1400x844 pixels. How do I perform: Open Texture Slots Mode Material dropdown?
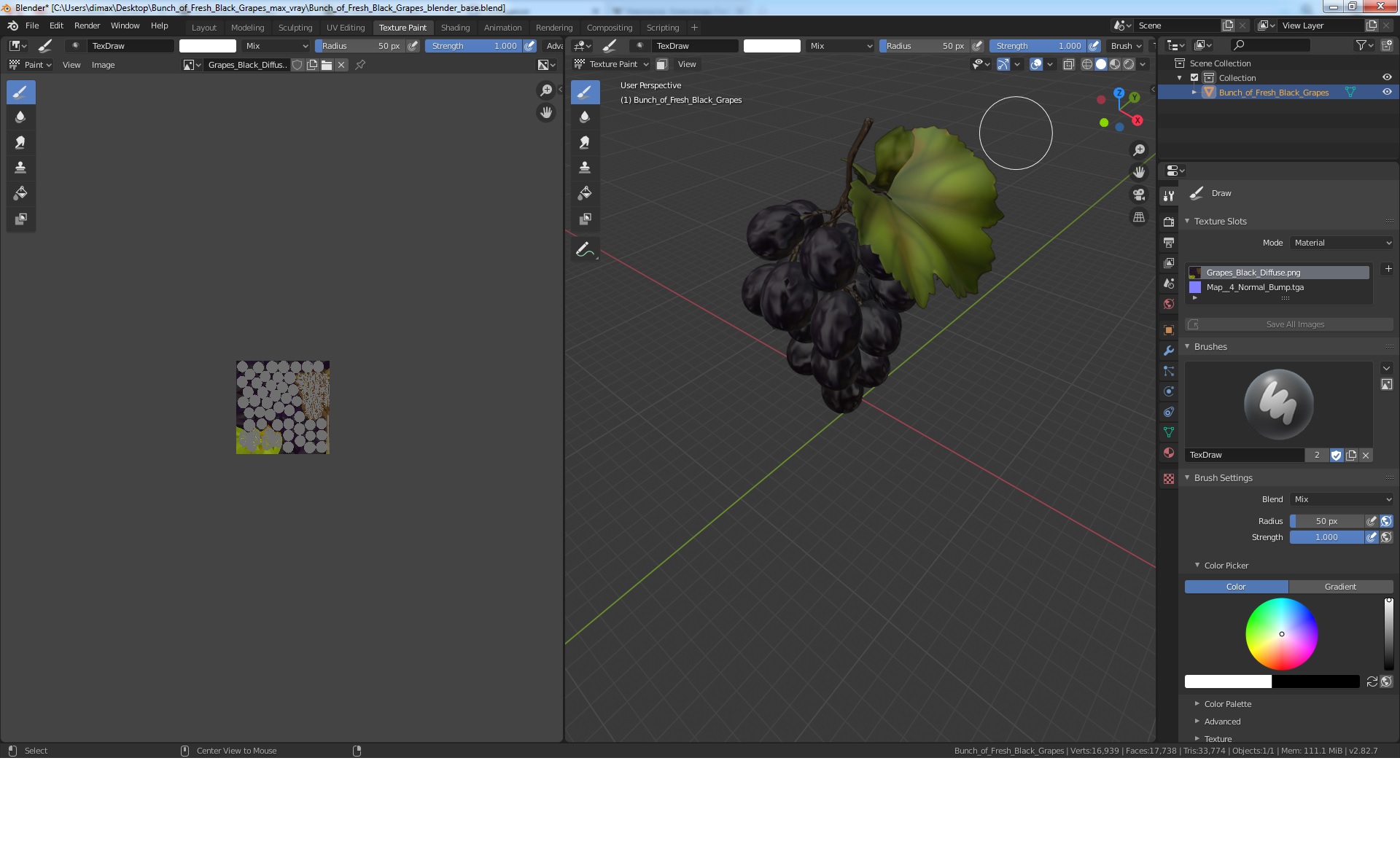coord(1342,243)
